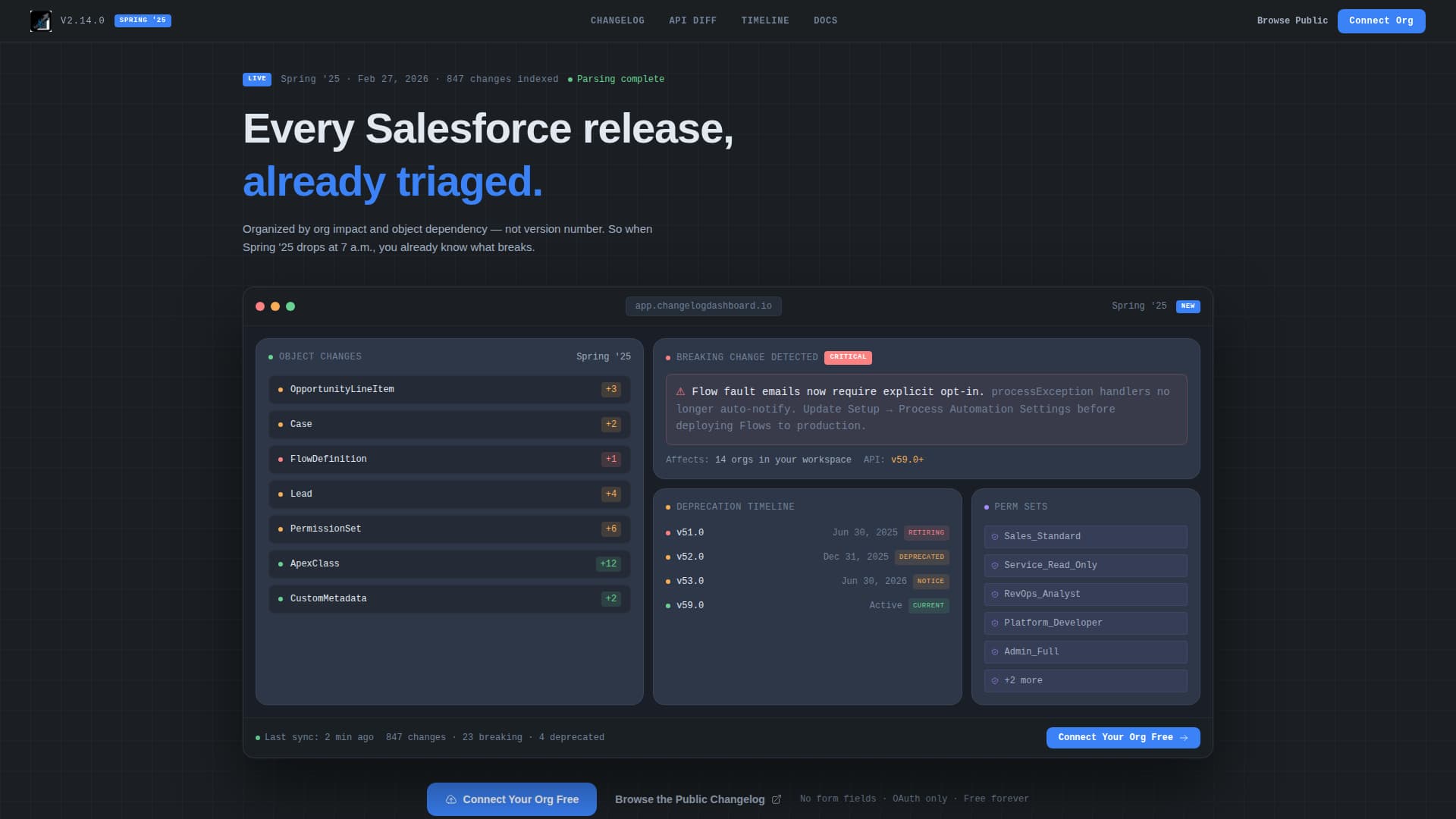Click the red window dot in mockup
The image size is (1456, 819).
[260, 306]
